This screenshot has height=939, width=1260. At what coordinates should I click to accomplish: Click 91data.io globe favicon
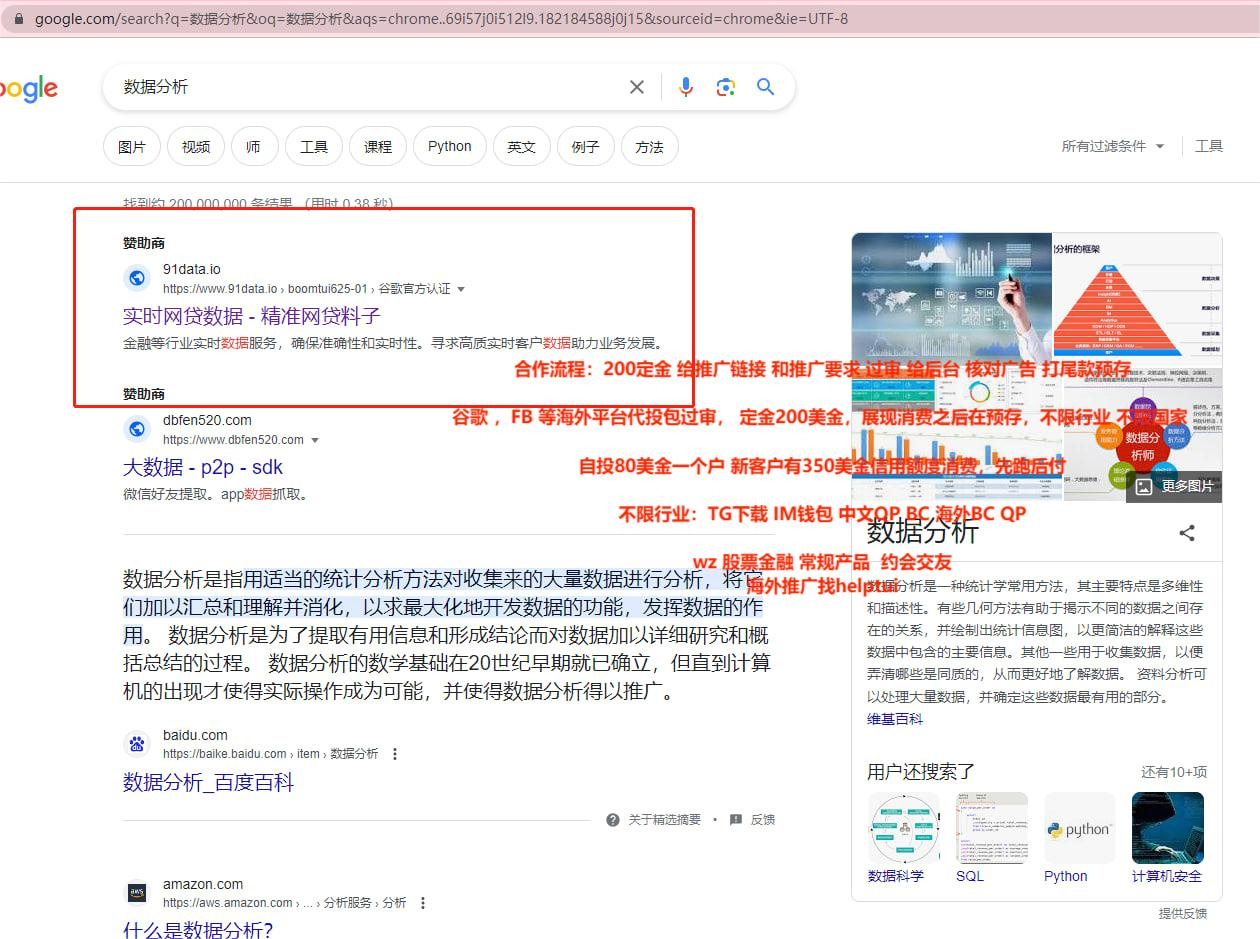click(137, 278)
